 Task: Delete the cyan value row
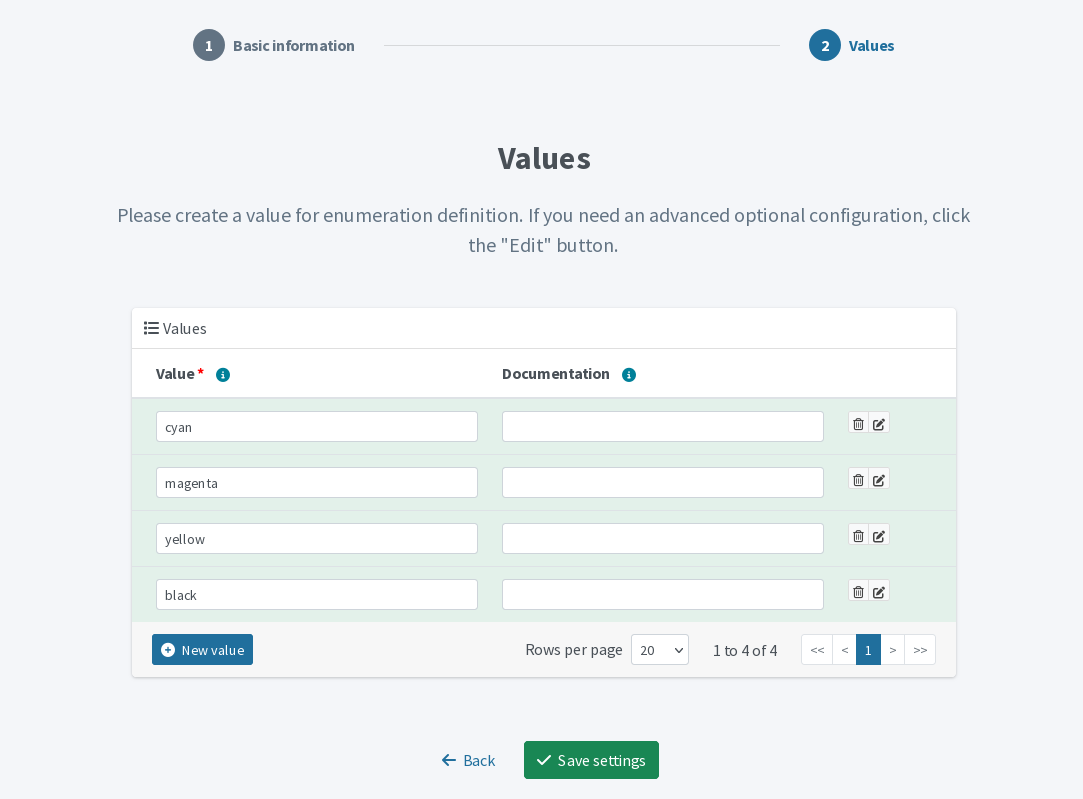pos(857,423)
